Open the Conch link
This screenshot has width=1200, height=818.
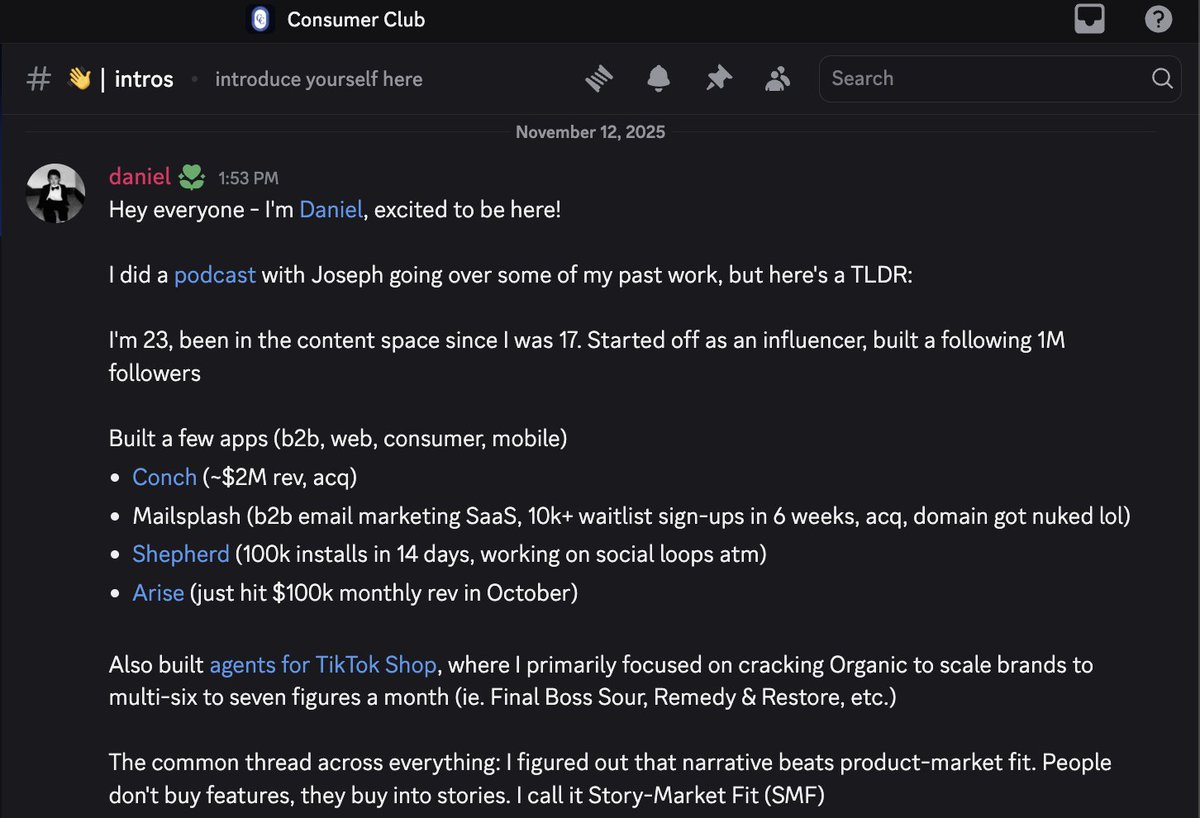[x=164, y=477]
